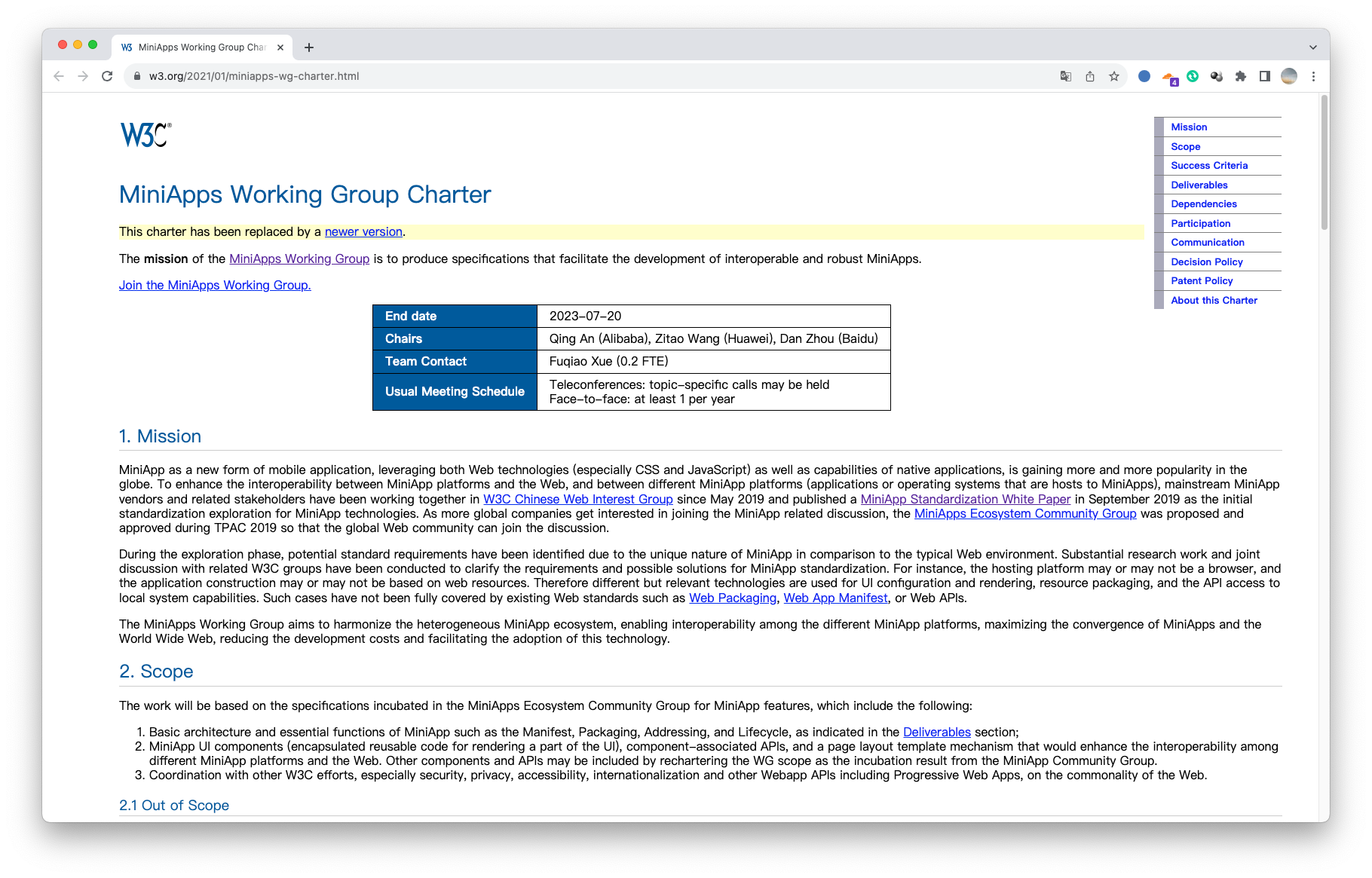1372x878 pixels.
Task: Click the Cloudflare extension icon with badge 4
Action: click(1168, 77)
